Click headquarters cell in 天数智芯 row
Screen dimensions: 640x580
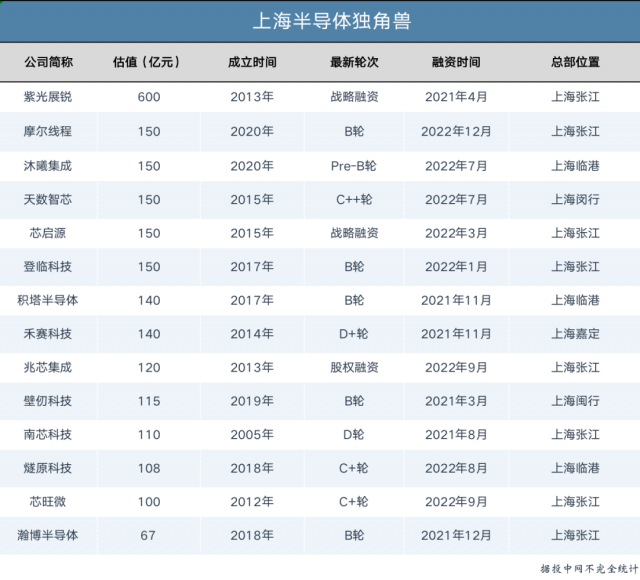click(x=576, y=199)
